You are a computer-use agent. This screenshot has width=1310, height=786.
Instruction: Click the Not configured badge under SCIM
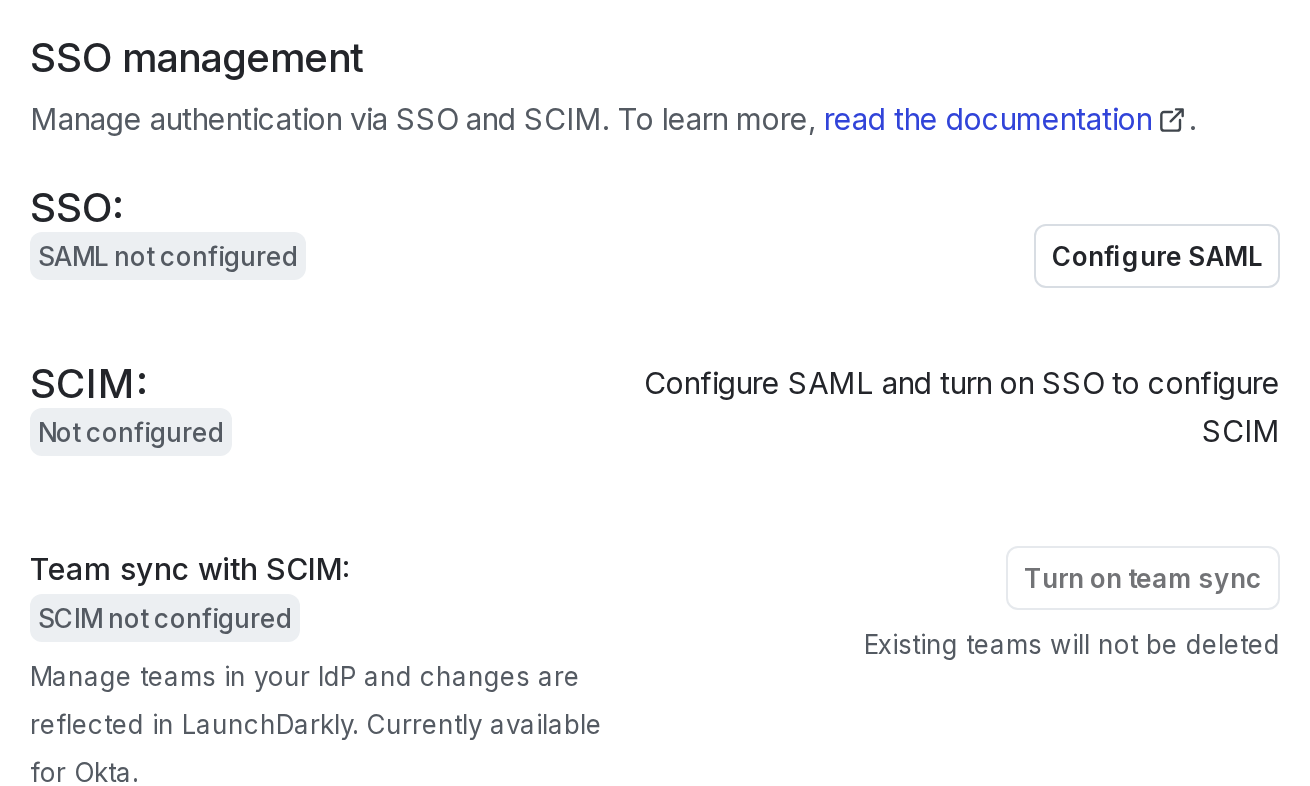tap(130, 432)
